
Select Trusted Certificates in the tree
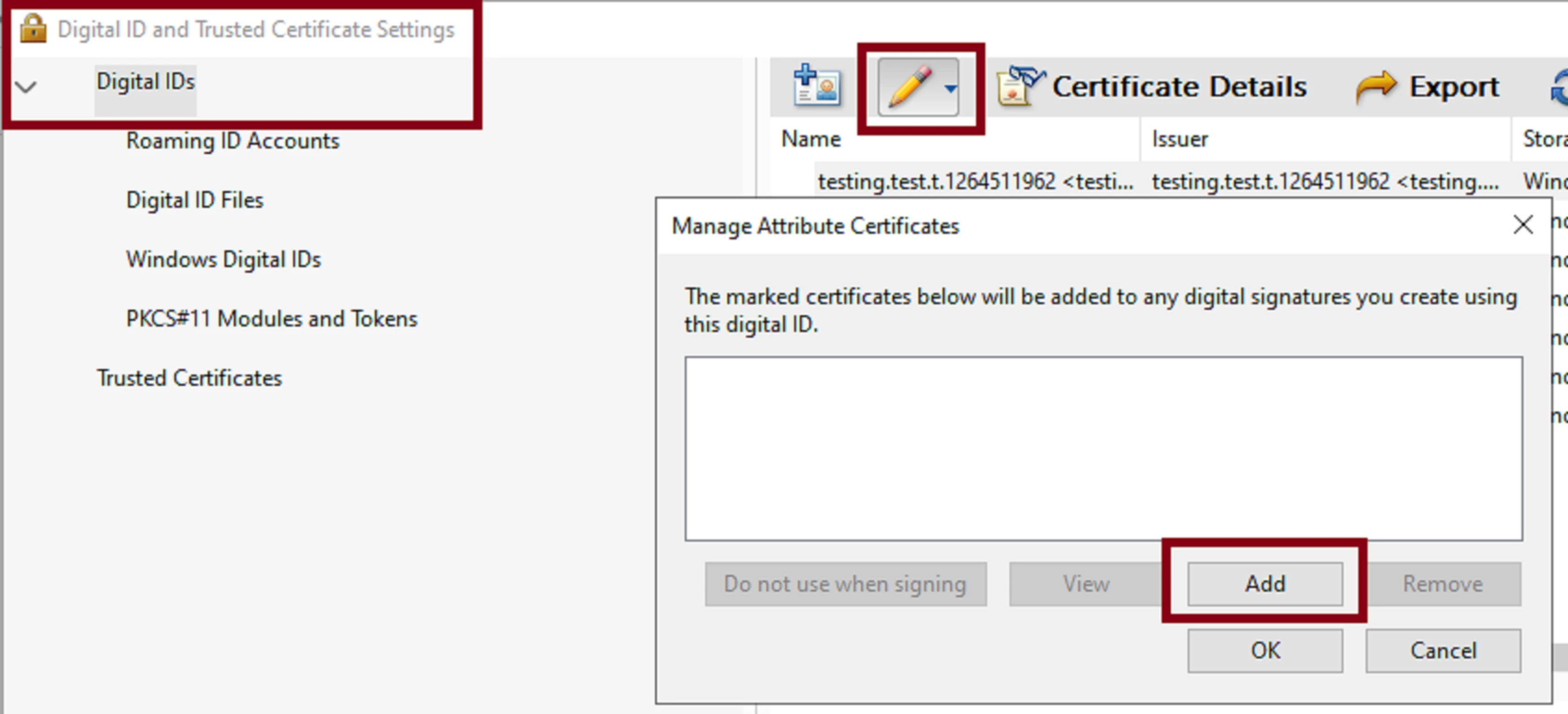click(x=189, y=378)
